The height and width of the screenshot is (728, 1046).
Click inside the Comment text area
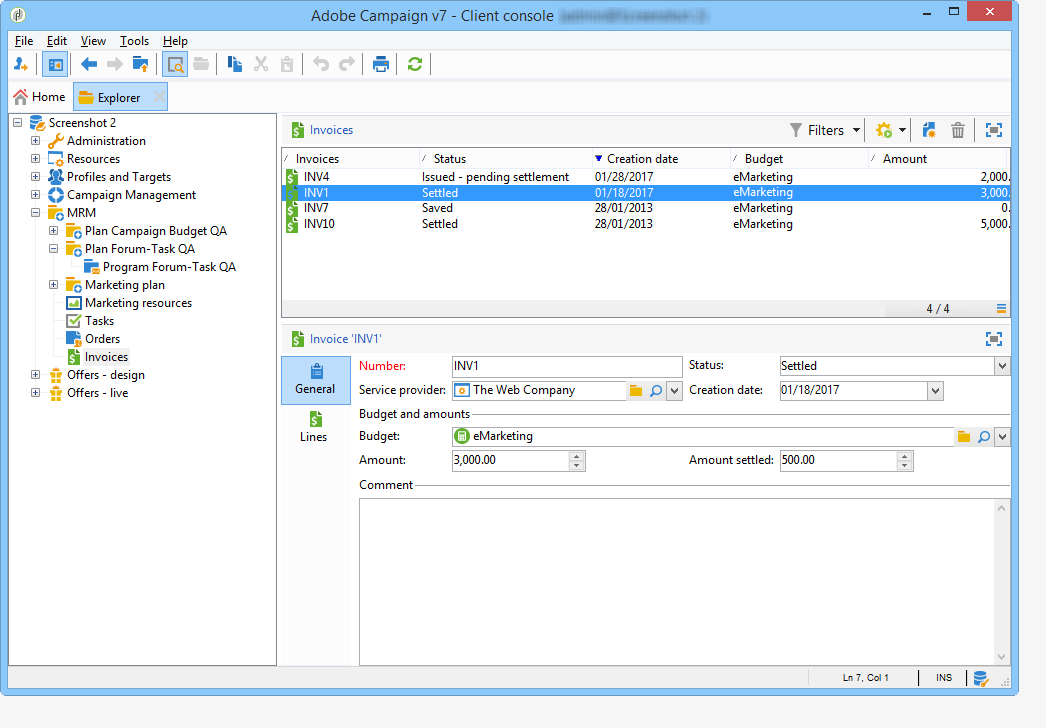676,582
